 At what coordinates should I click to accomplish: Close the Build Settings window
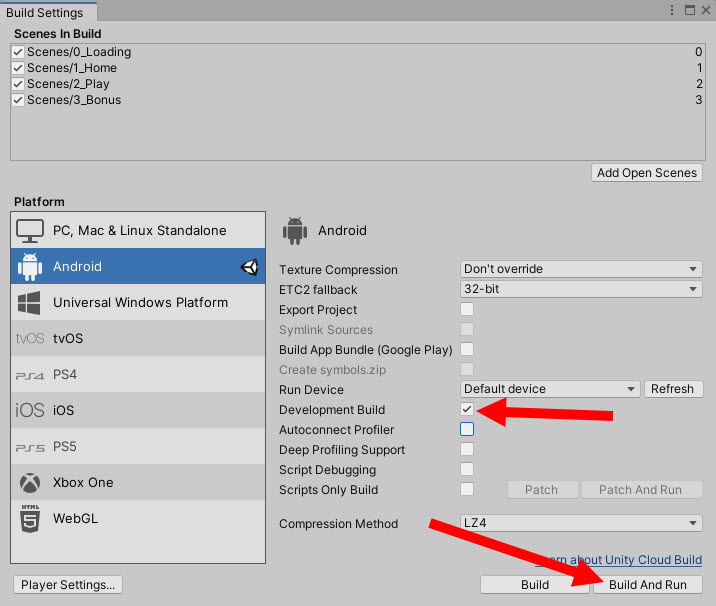tap(706, 10)
